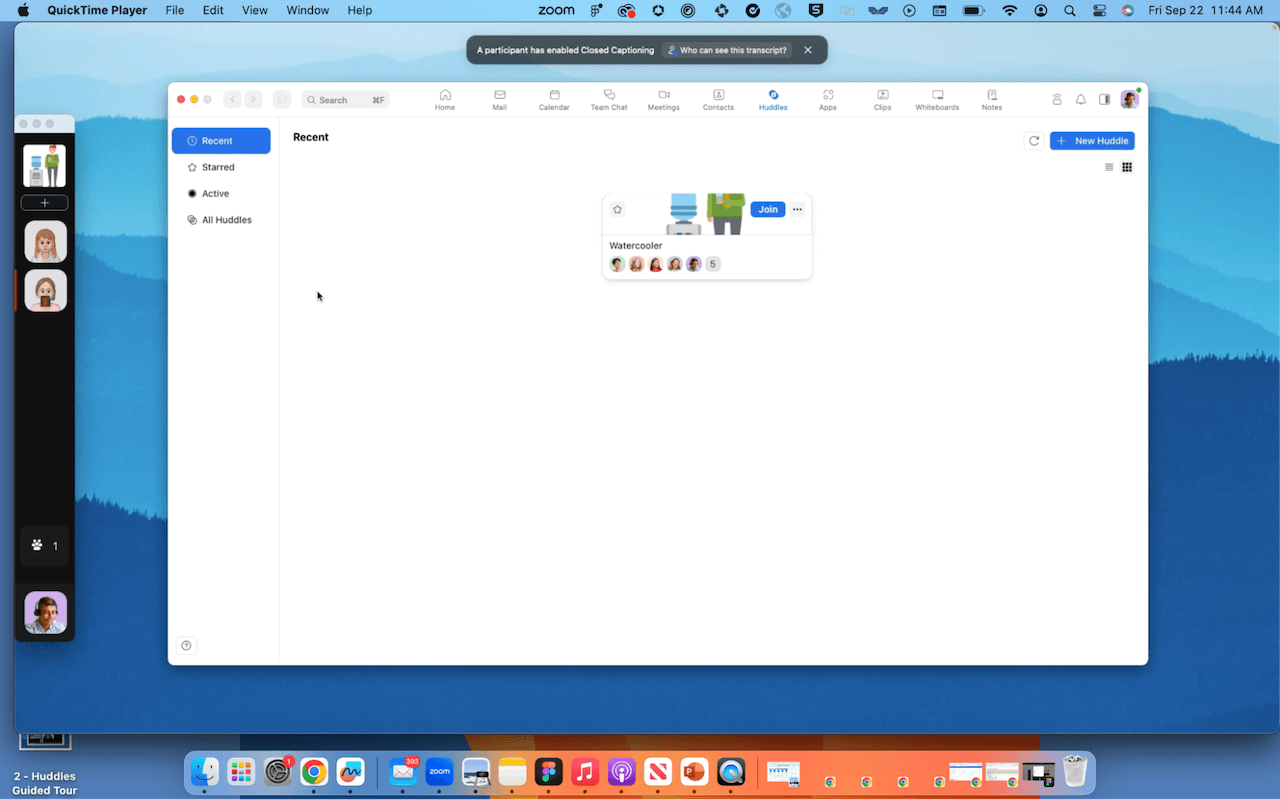Star the Watercooler huddle
This screenshot has height=800, width=1280.
[617, 209]
